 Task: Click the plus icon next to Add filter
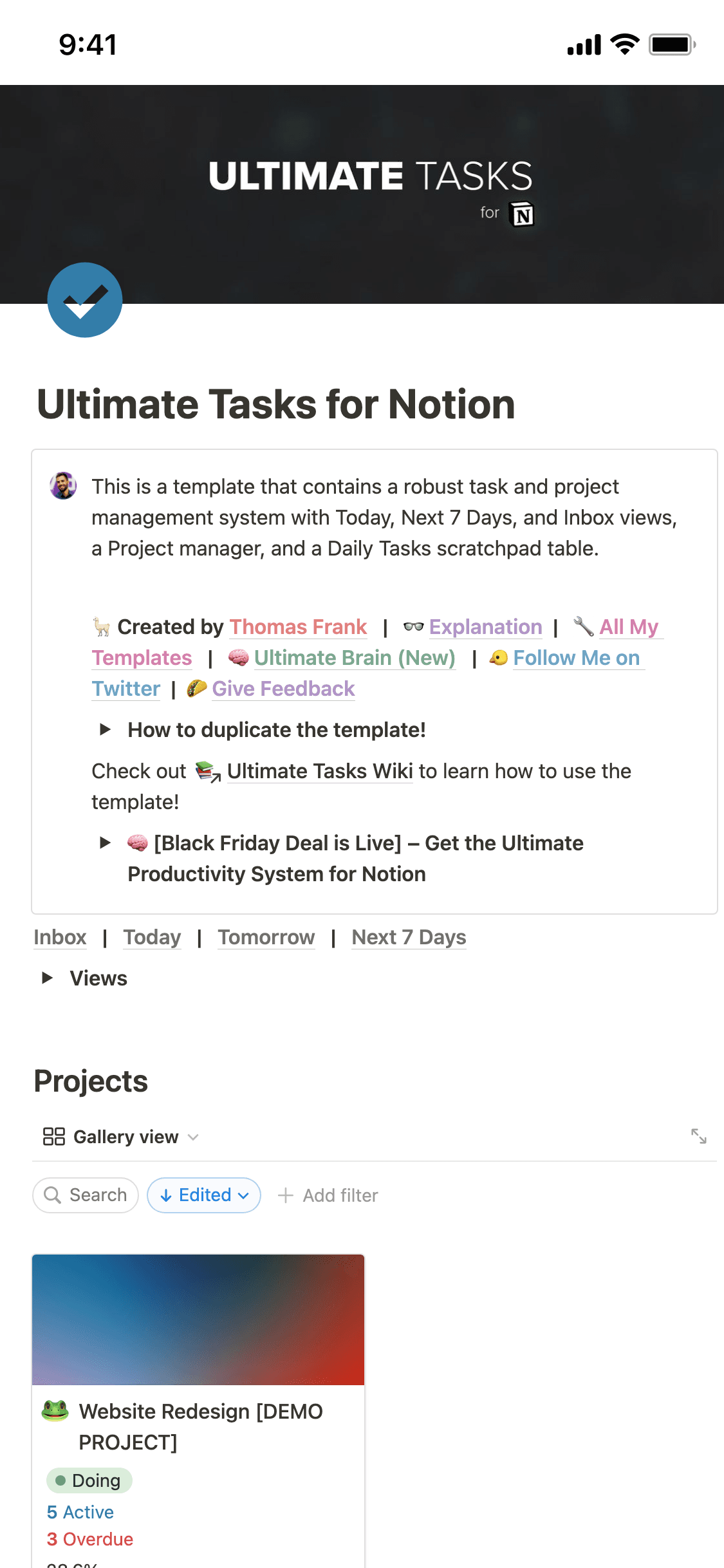coord(286,1195)
